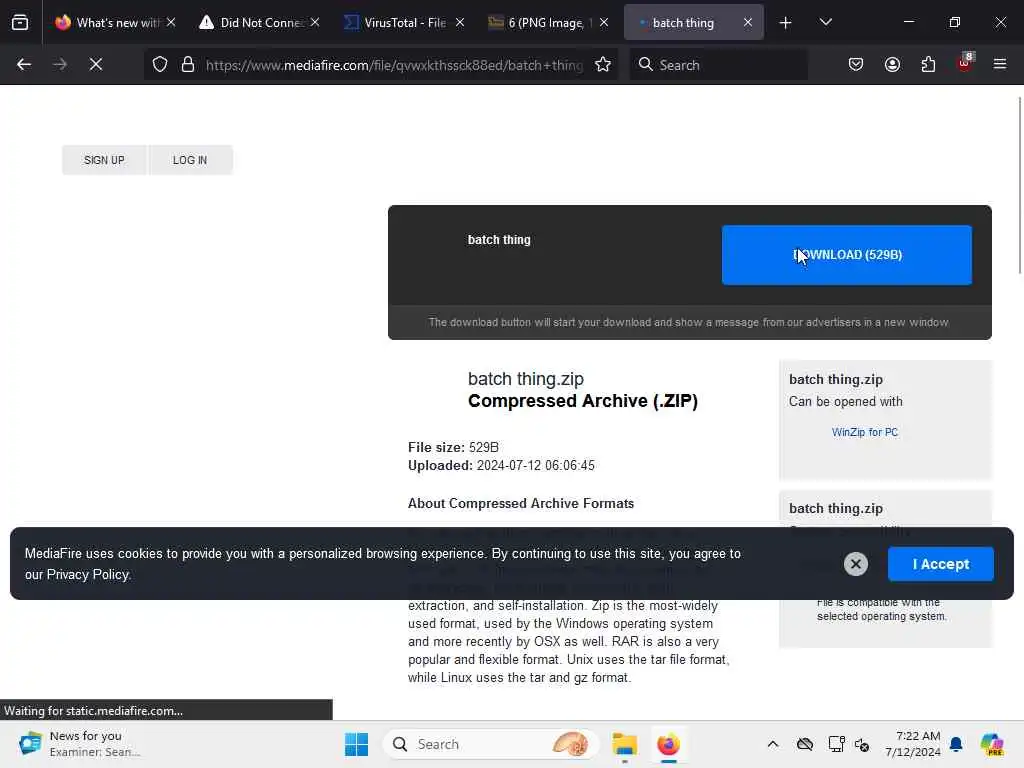Dismiss cookie banner with X icon
Screen dimensions: 1024x768
pos(856,564)
